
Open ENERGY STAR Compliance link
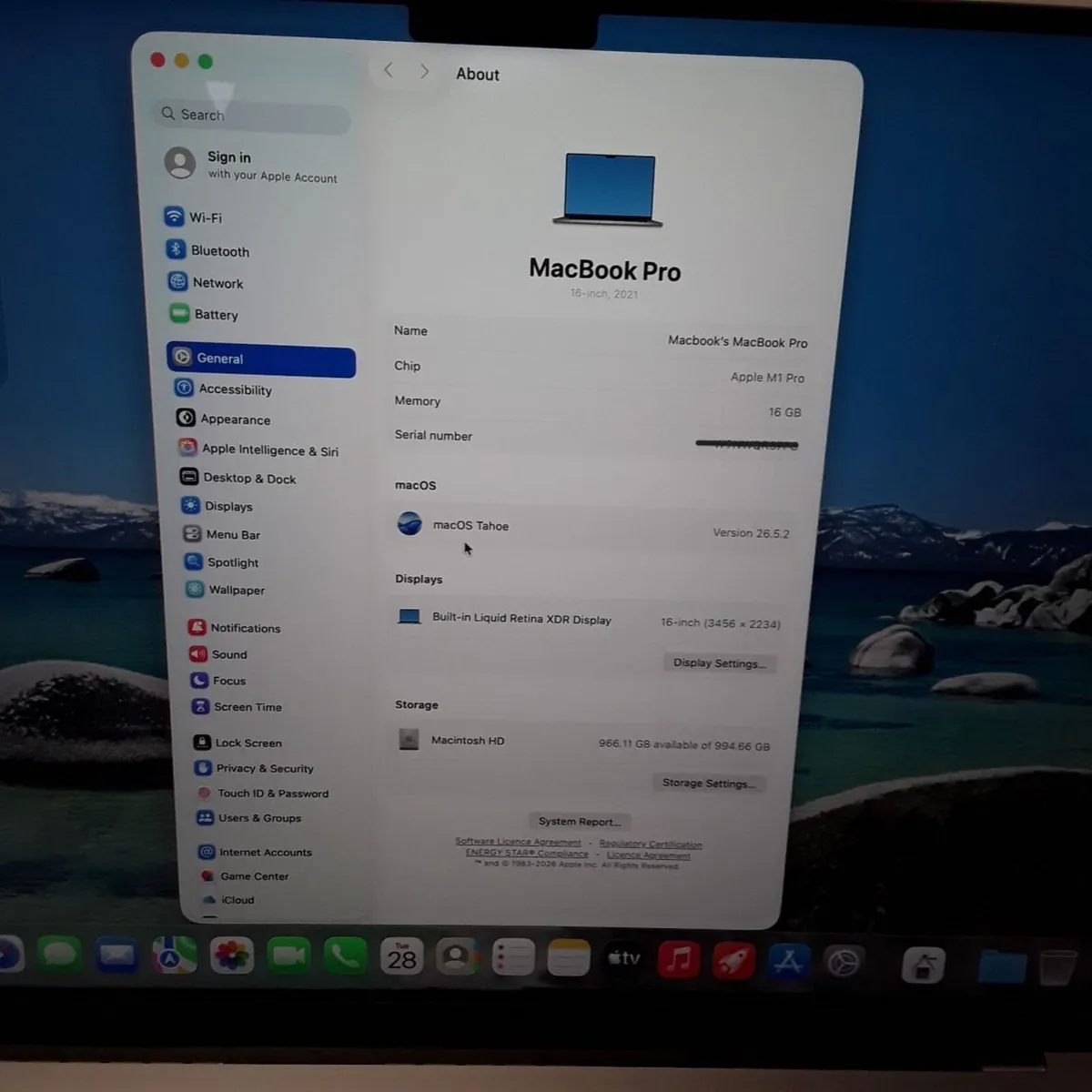[x=527, y=854]
